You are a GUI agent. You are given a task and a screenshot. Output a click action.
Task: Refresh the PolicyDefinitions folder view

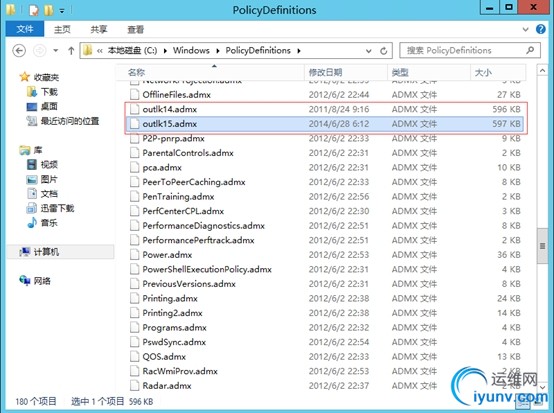coord(384,51)
